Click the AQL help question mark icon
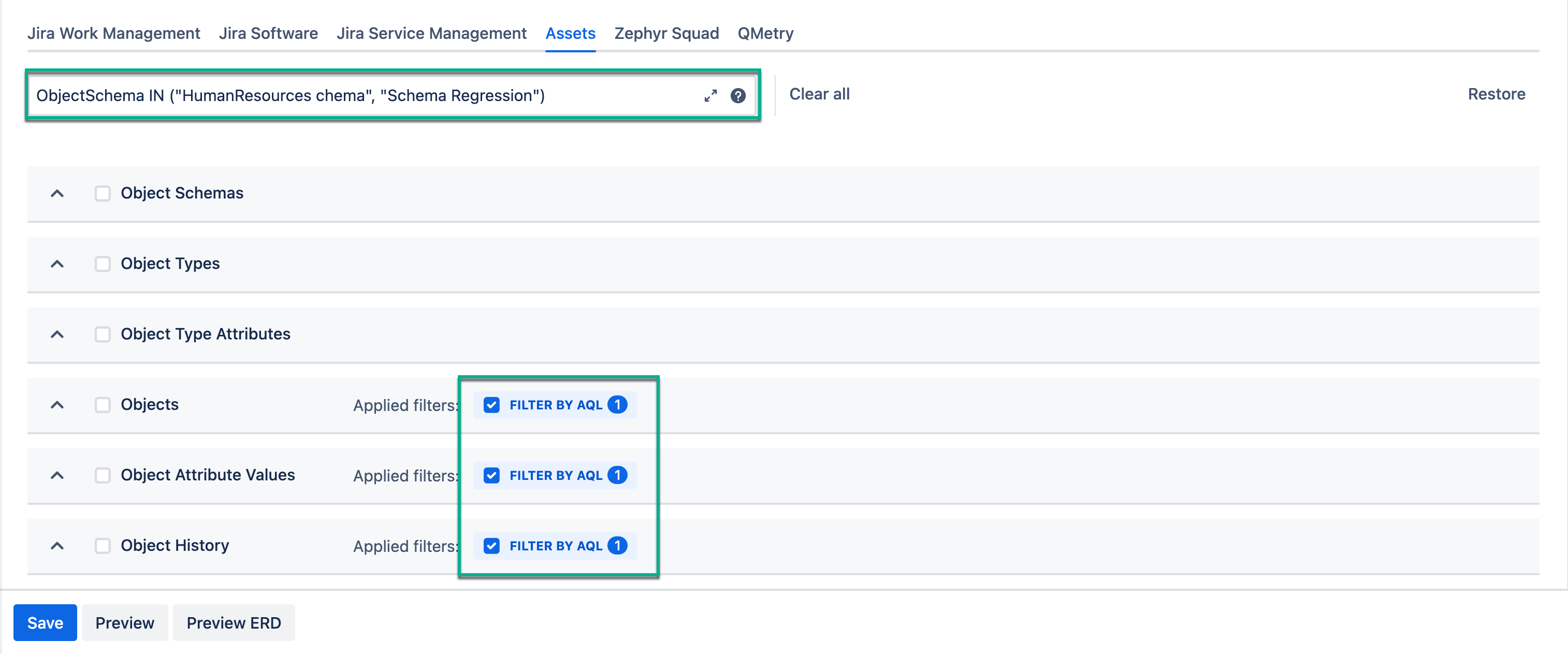The image size is (1568, 654). [x=738, y=95]
